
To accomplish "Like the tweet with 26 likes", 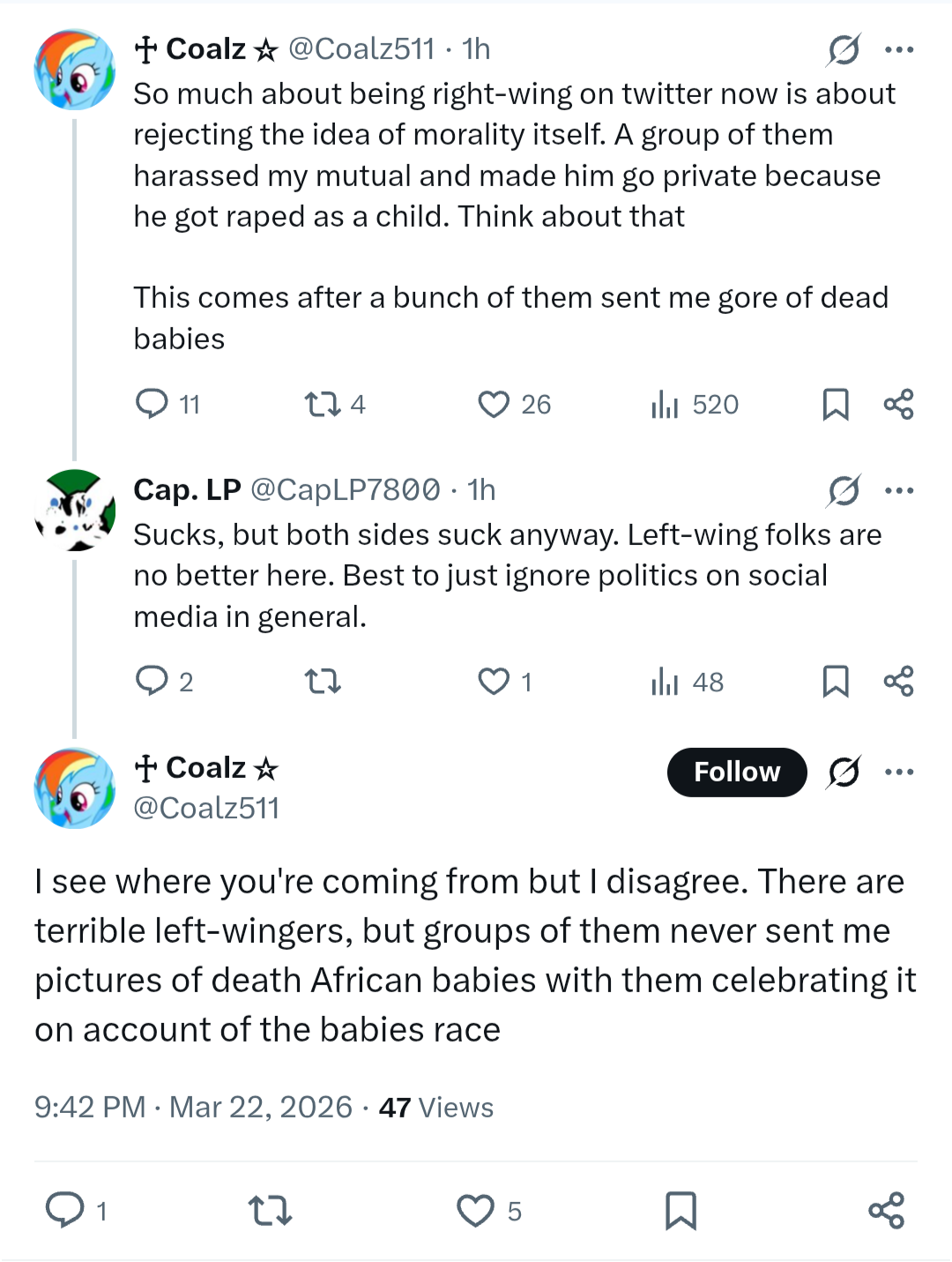I will 494,405.
